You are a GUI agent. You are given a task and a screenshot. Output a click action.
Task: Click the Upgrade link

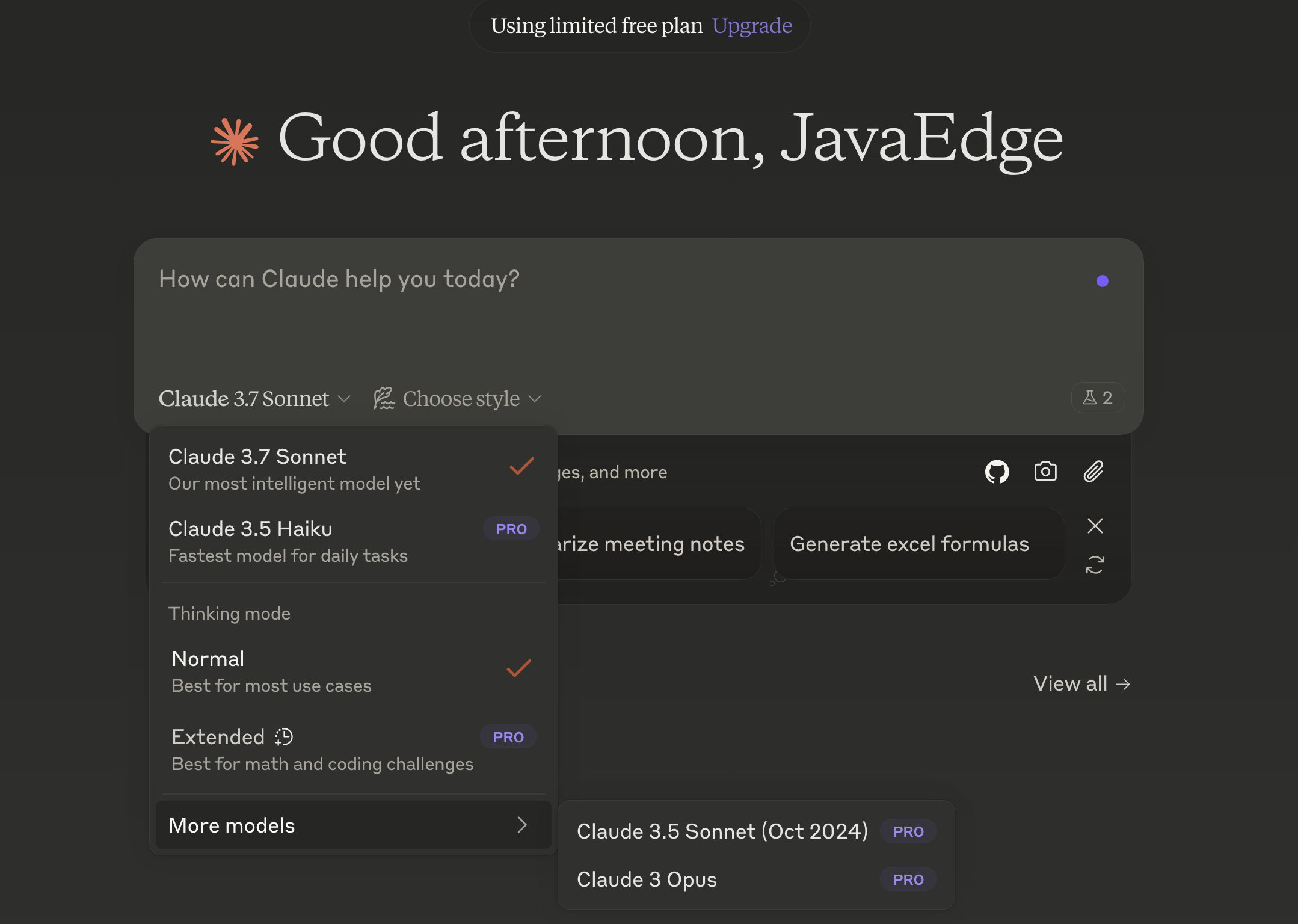[x=752, y=26]
